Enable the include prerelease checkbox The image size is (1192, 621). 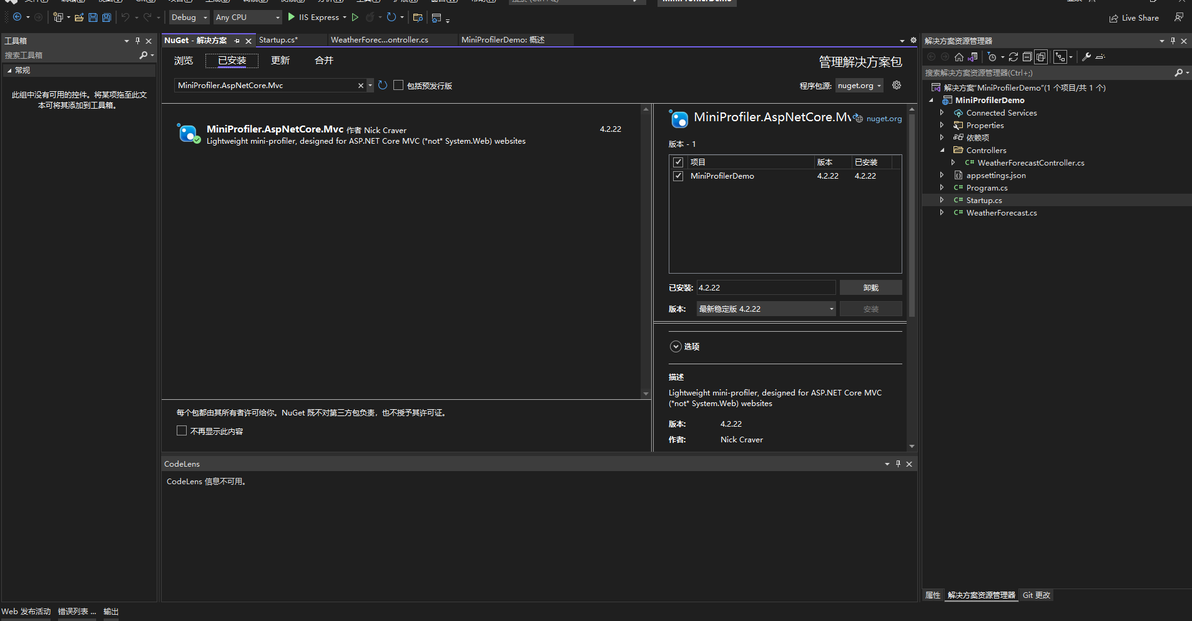(x=398, y=85)
